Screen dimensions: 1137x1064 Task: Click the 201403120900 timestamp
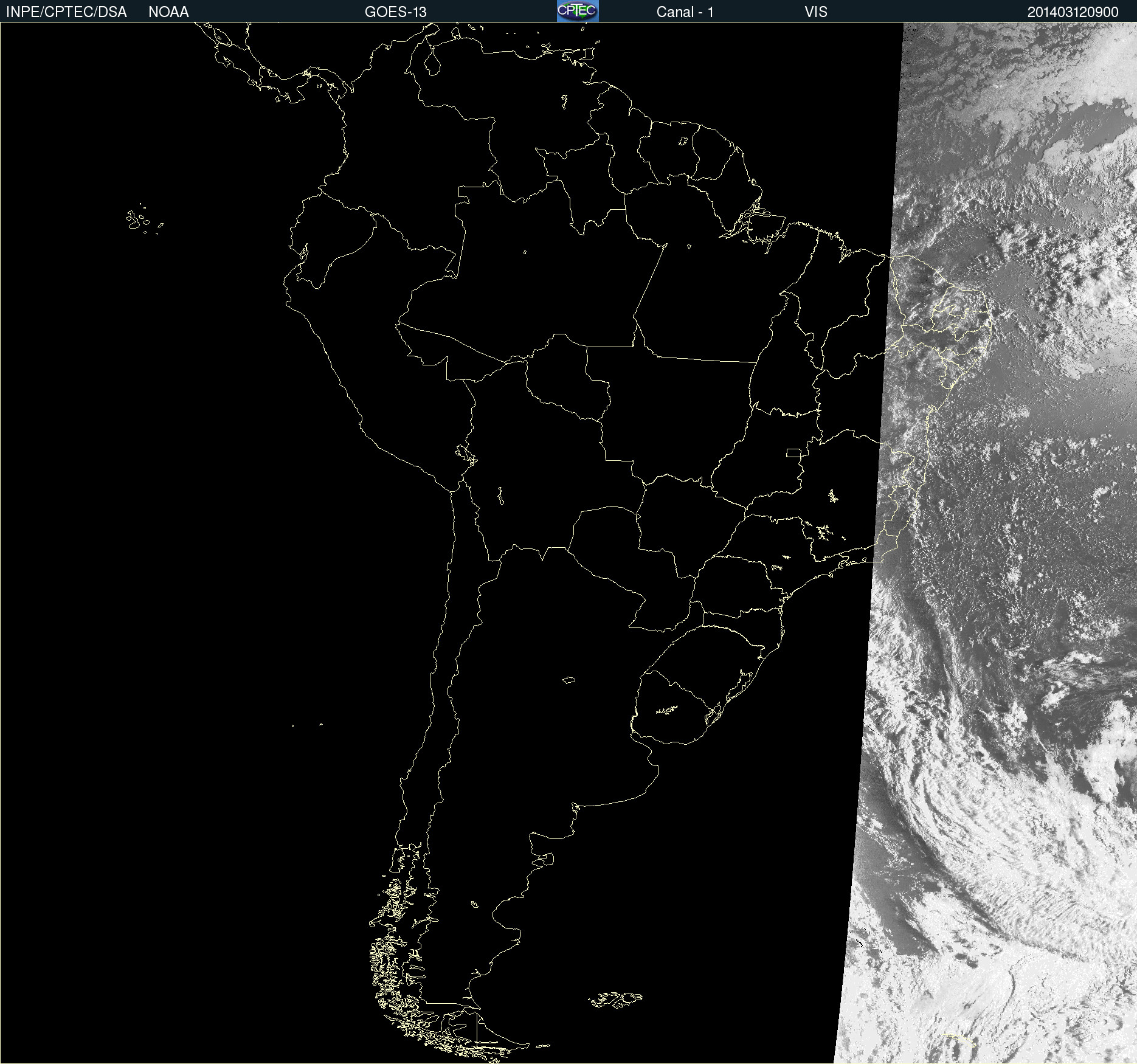click(x=1073, y=12)
